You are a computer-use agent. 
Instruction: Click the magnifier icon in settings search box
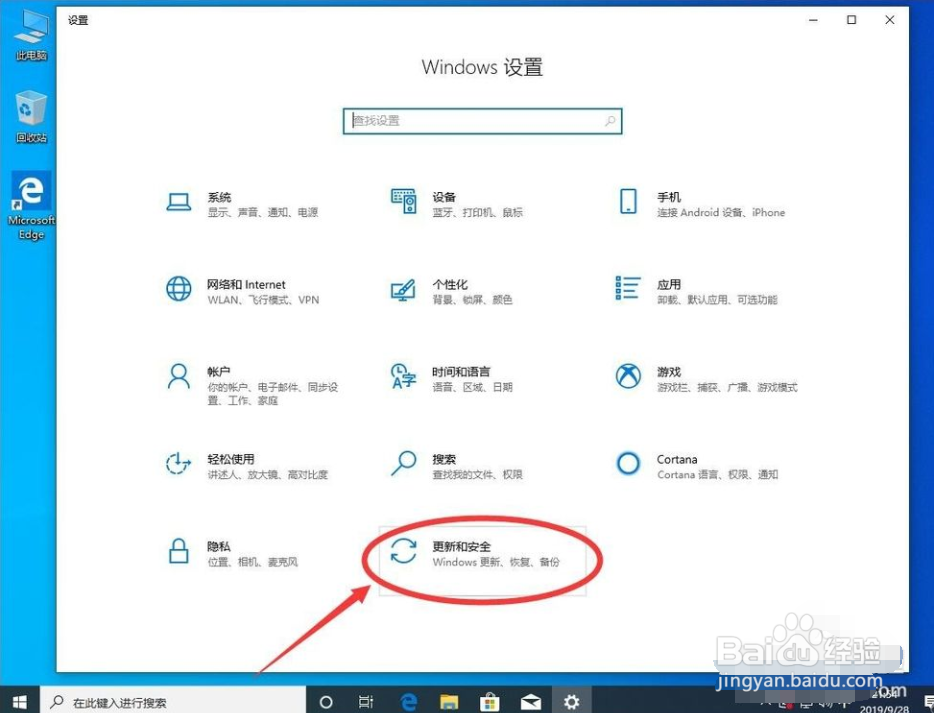[610, 122]
